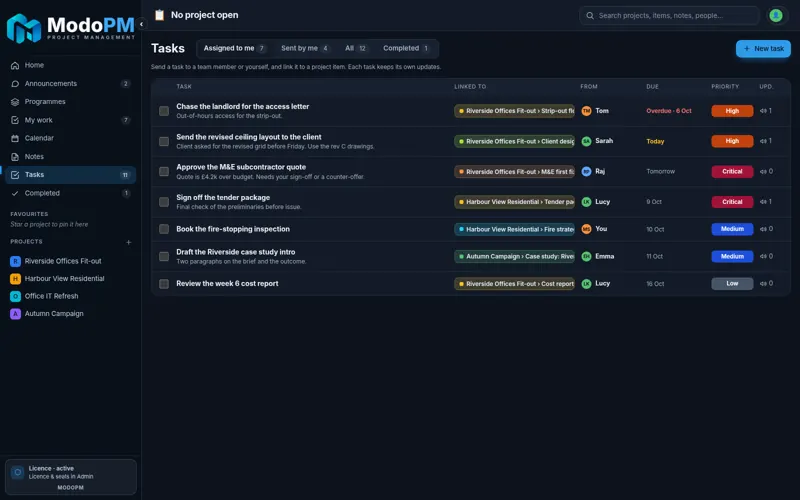Open the Fire strategy linked item chip
The width and height of the screenshot is (800, 500).
[514, 229]
